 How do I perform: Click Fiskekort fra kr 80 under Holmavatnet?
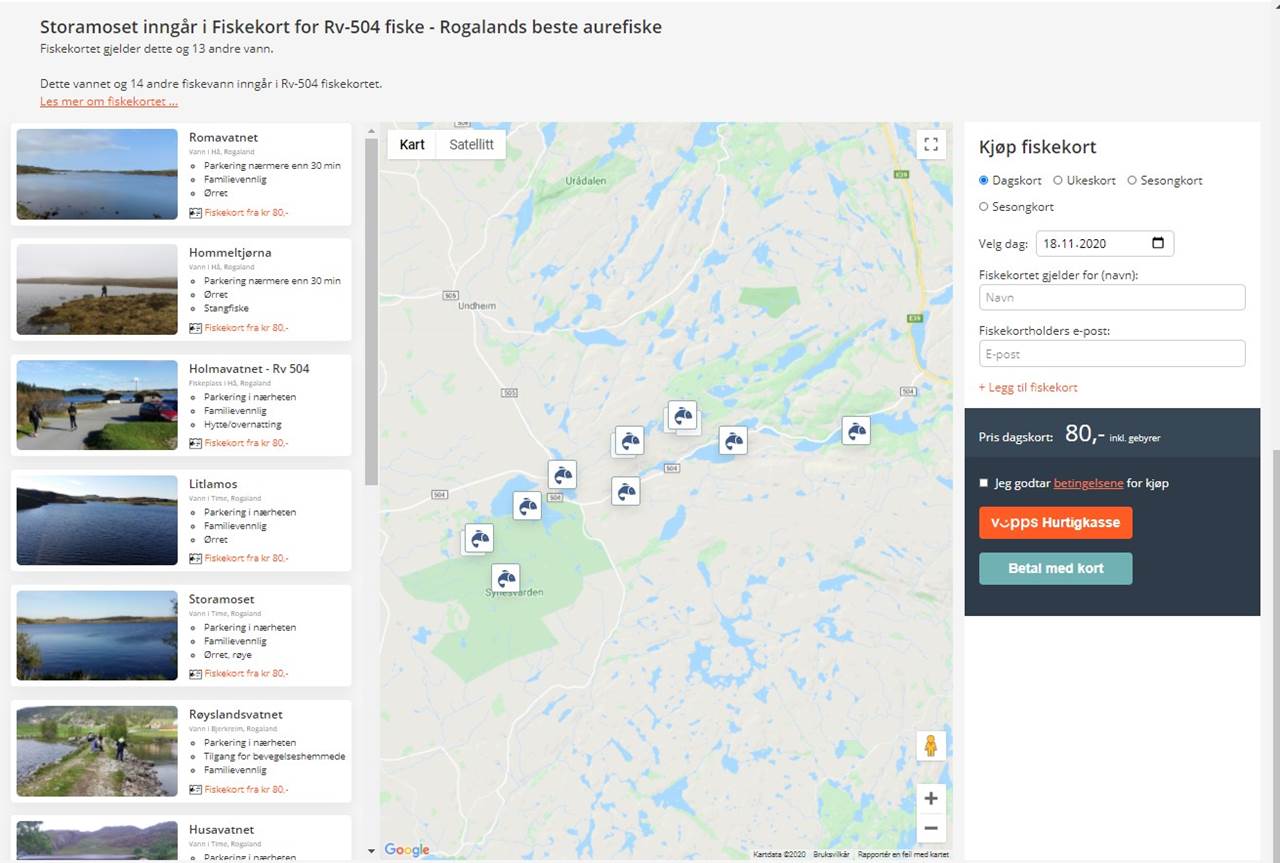(x=246, y=443)
